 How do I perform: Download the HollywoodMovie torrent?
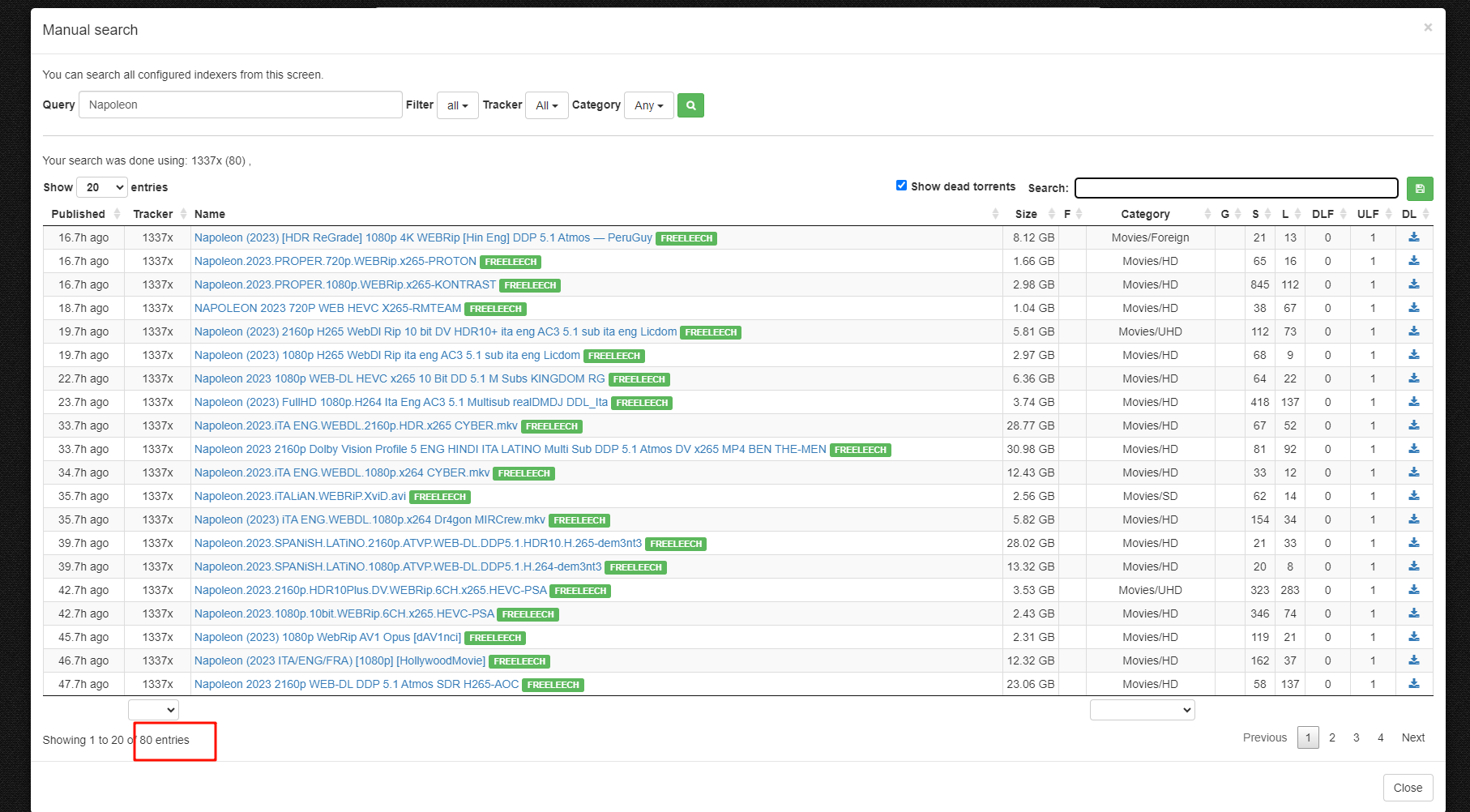[x=1414, y=660]
